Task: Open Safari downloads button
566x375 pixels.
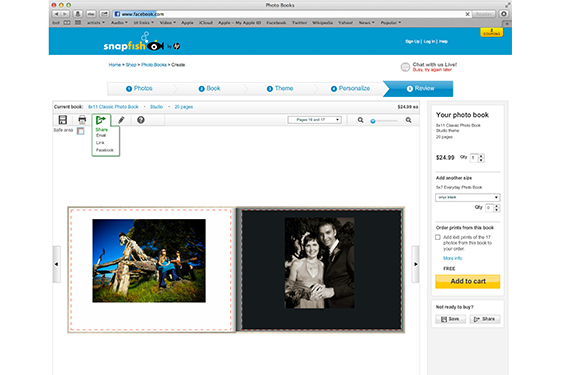Action: pyautogui.click(x=78, y=14)
